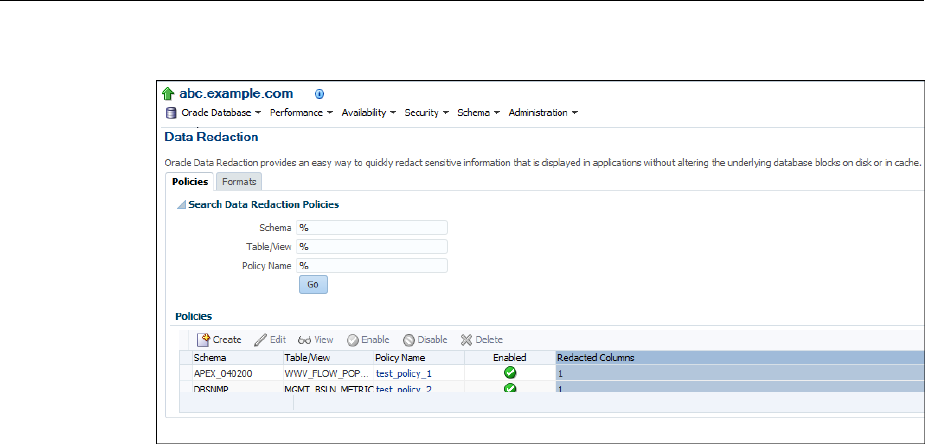Sort by the Redacted Columns header
Screen dimensions: 925x444
(x=740, y=357)
